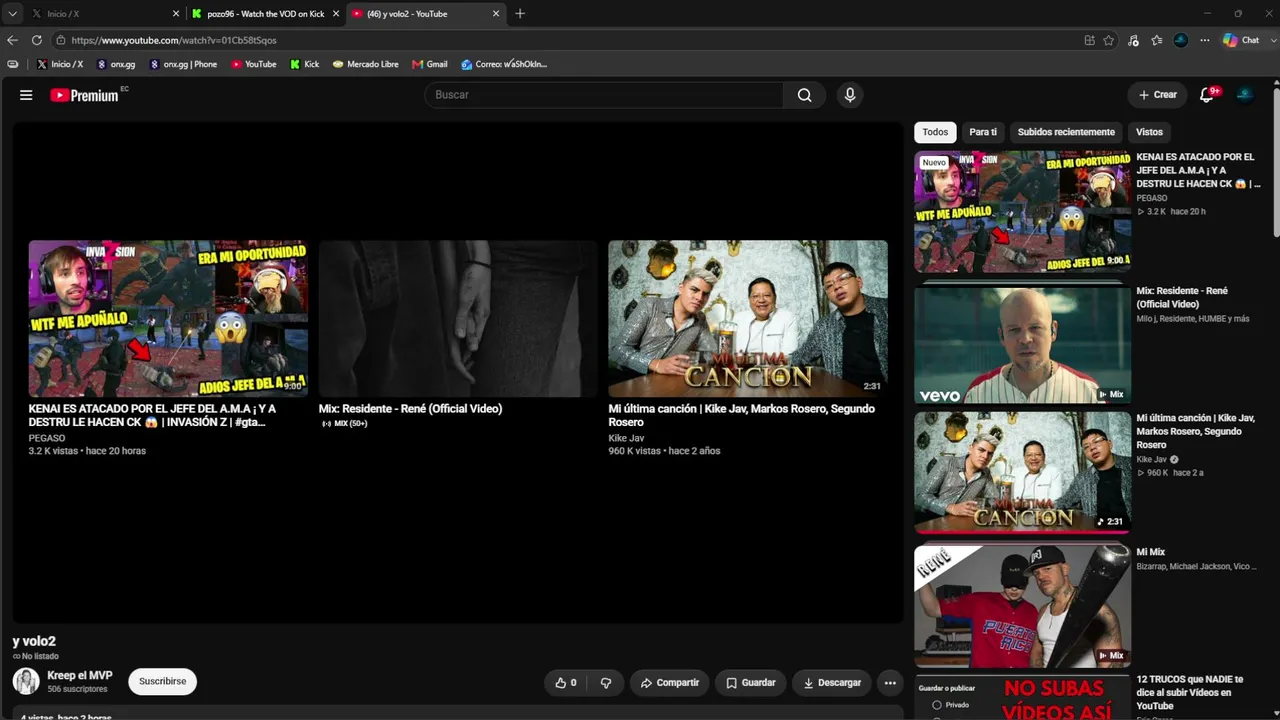Viewport: 1280px width, 720px height.
Task: Open a new browser tab
Action: (x=520, y=14)
